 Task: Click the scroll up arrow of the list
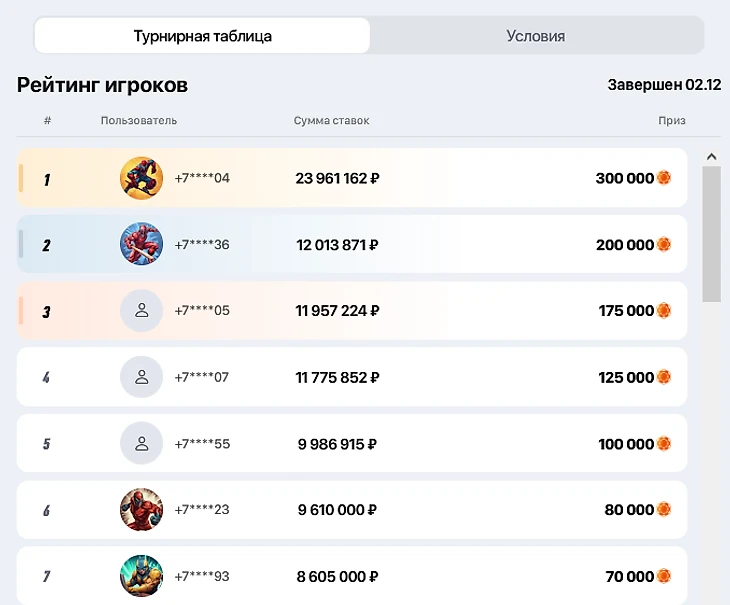[x=711, y=157]
